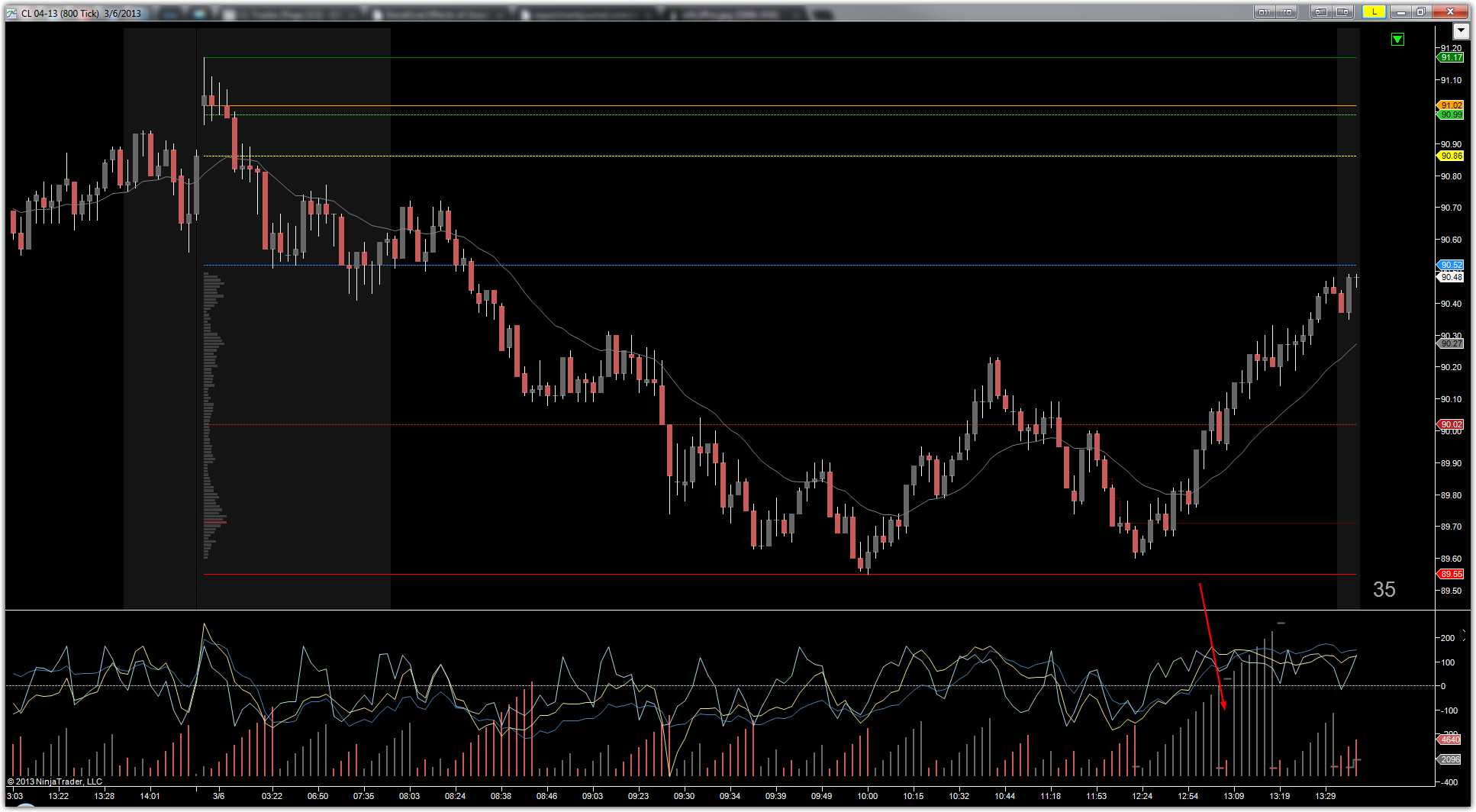Click the third window link button in title bar
Image resolution: width=1476 pixels, height=812 pixels.
coord(1321,11)
